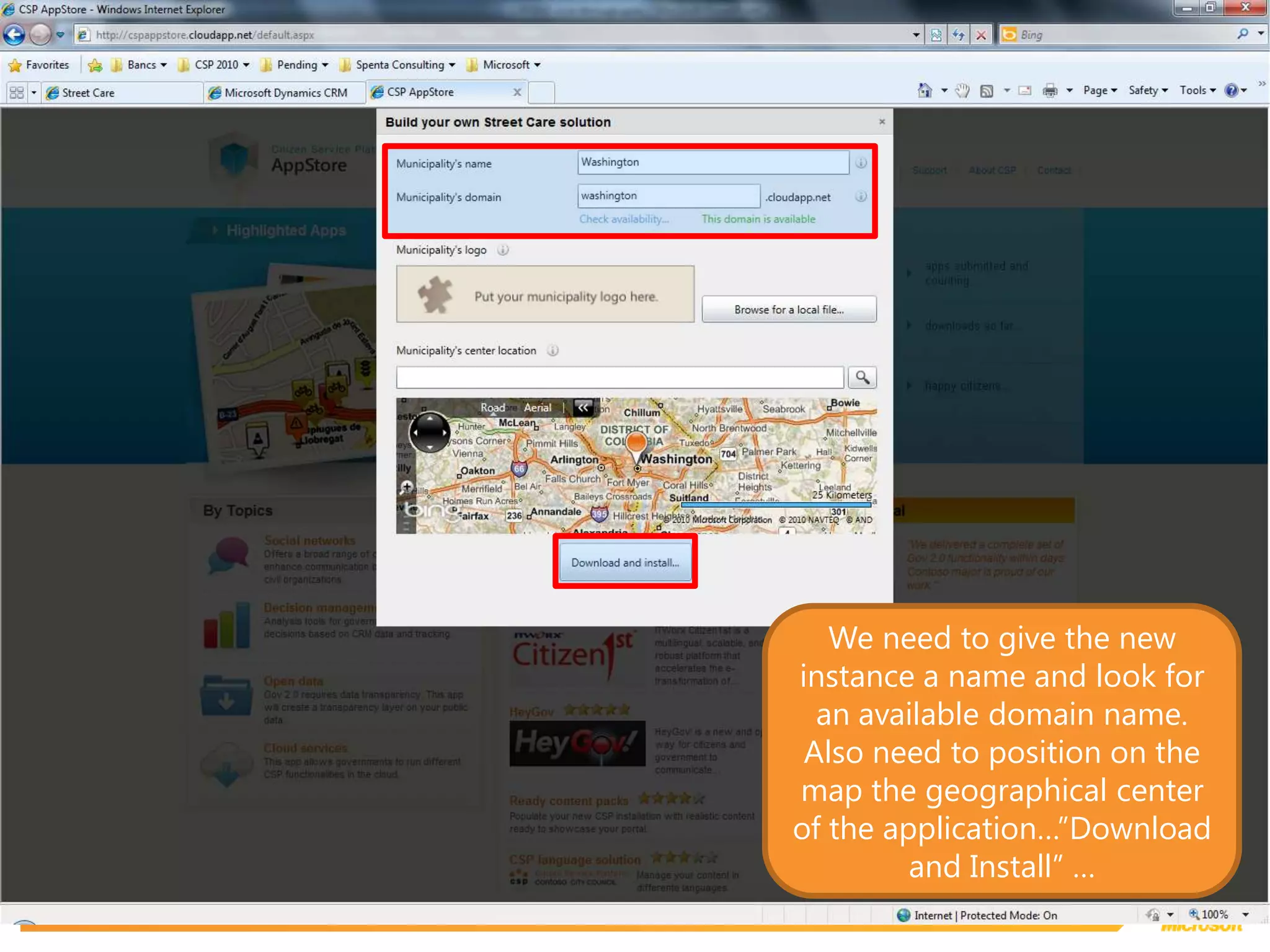The width and height of the screenshot is (1270, 952).
Task: Open the Safety menu
Action: (x=1148, y=90)
